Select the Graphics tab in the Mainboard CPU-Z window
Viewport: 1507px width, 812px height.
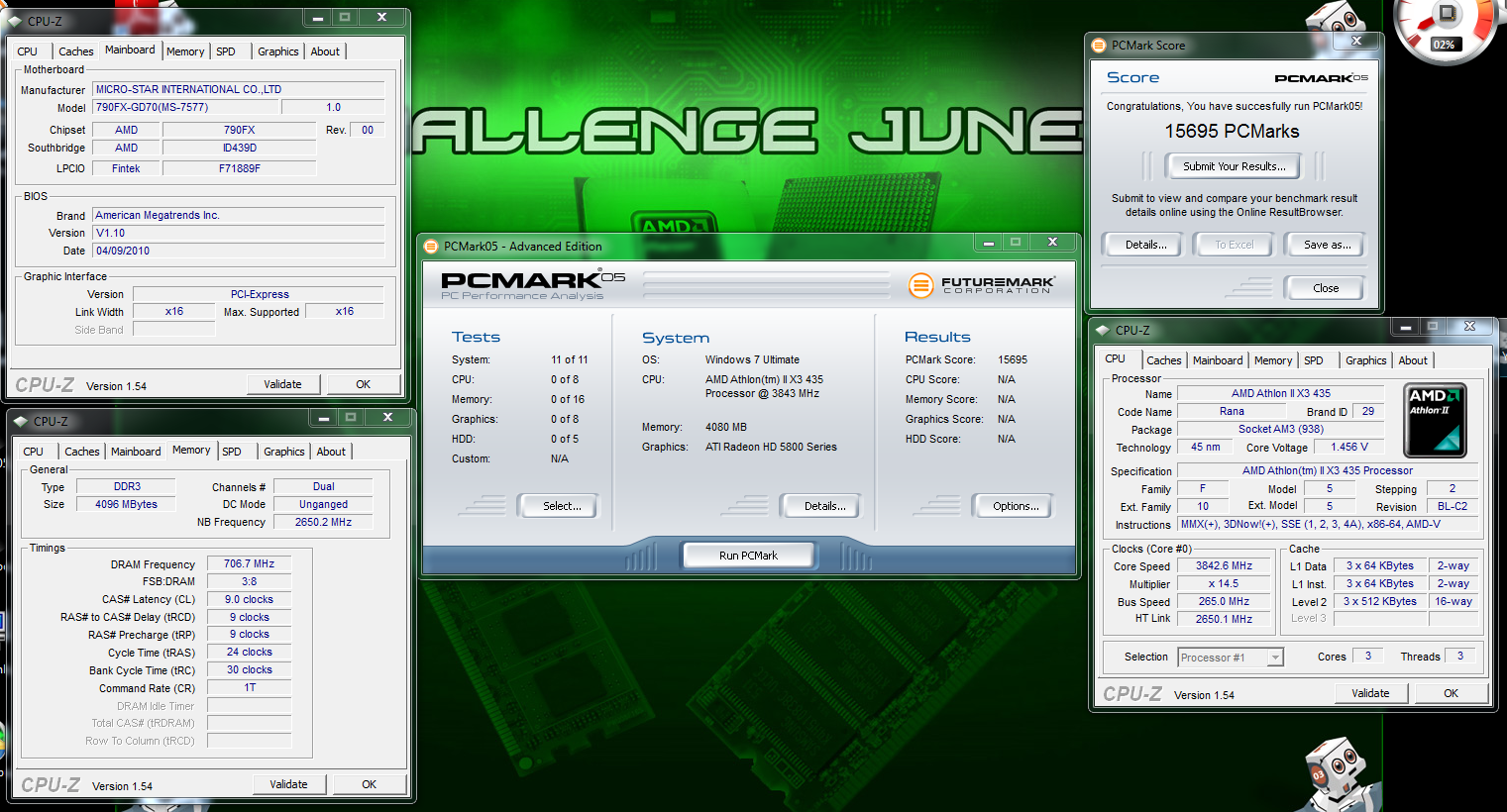(x=277, y=51)
